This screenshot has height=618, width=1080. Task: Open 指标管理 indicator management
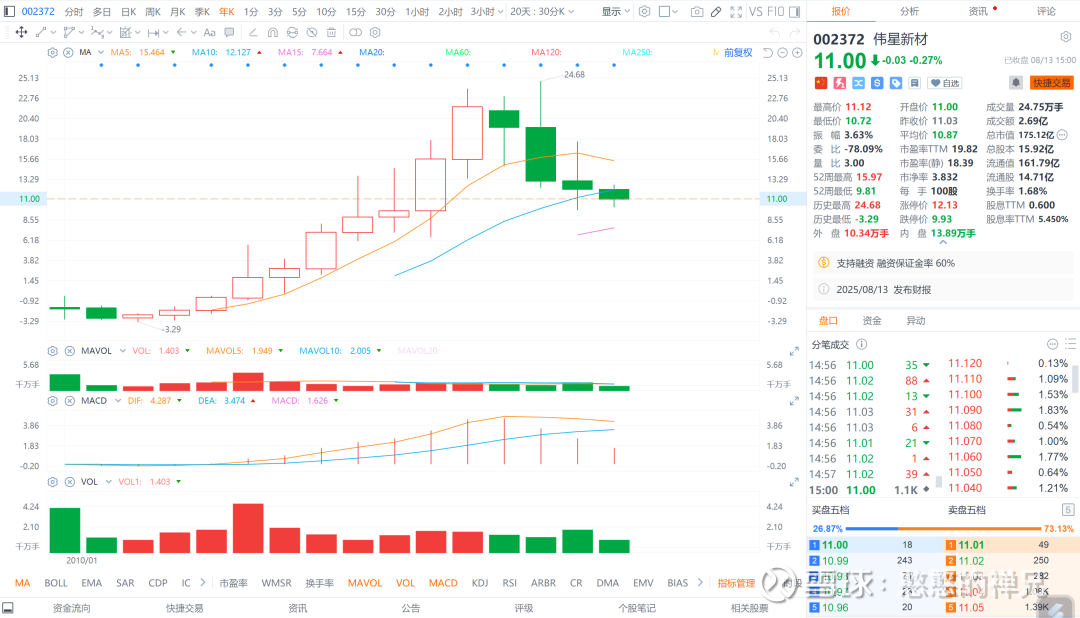[x=736, y=583]
